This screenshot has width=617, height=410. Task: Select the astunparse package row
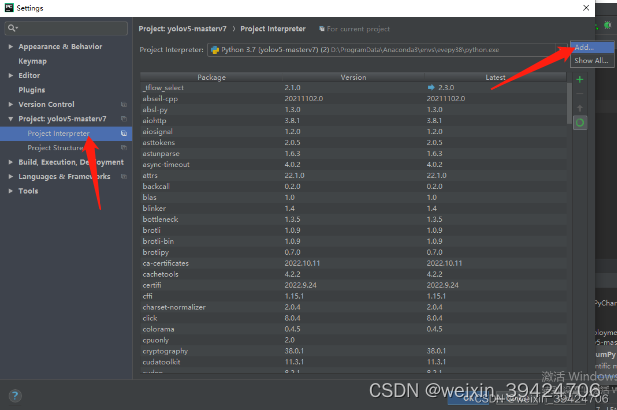click(x=353, y=153)
